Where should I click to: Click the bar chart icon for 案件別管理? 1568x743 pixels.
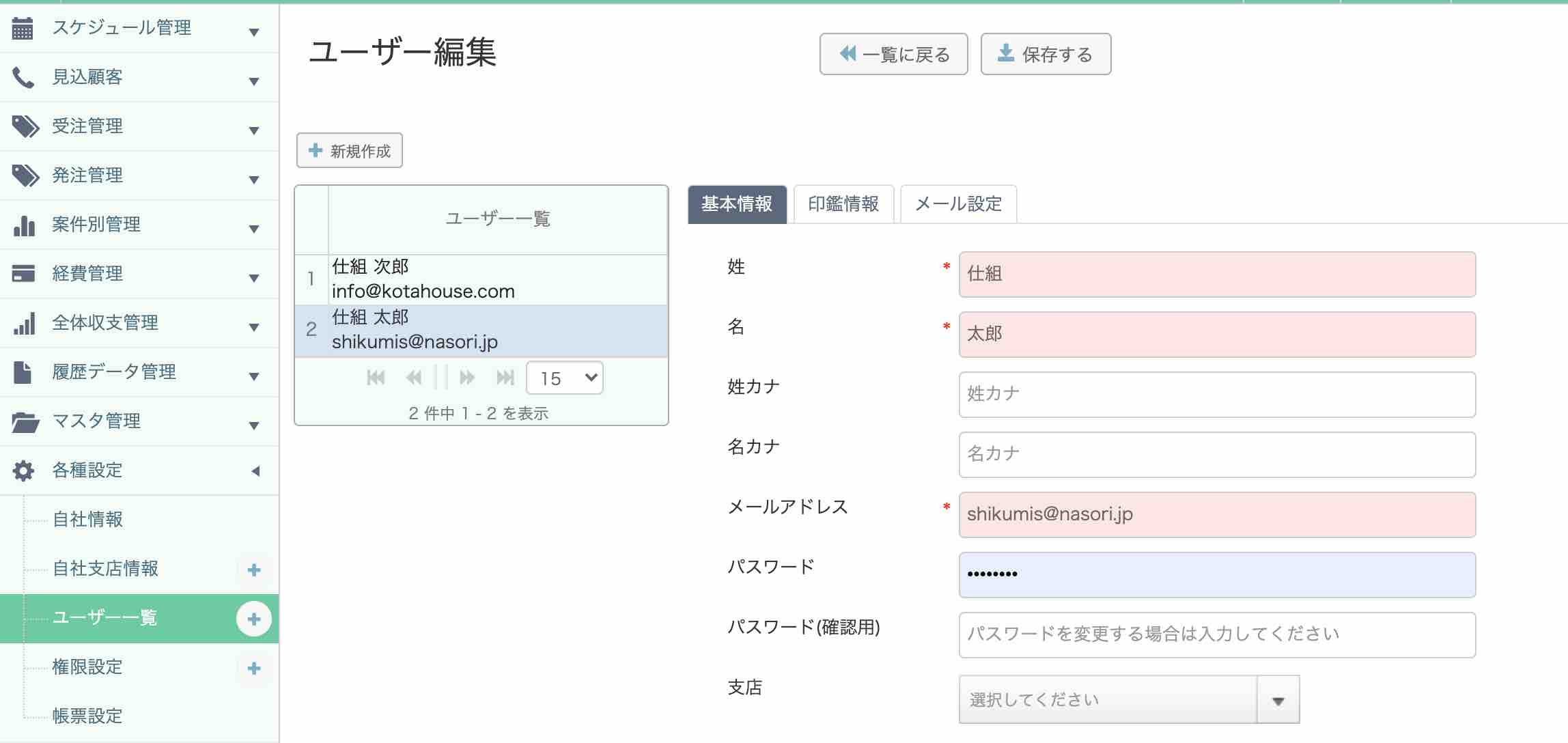(x=24, y=225)
